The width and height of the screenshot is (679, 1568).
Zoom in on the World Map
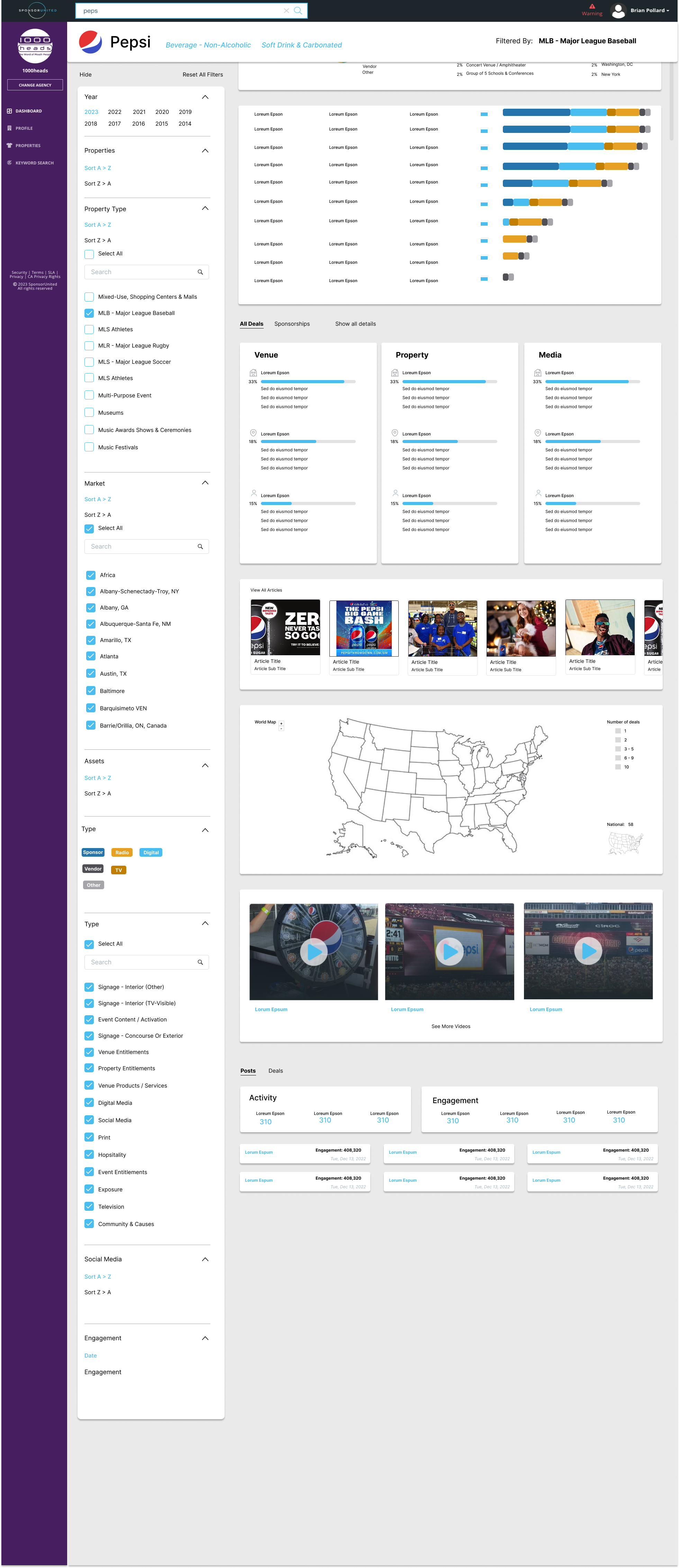281,723
